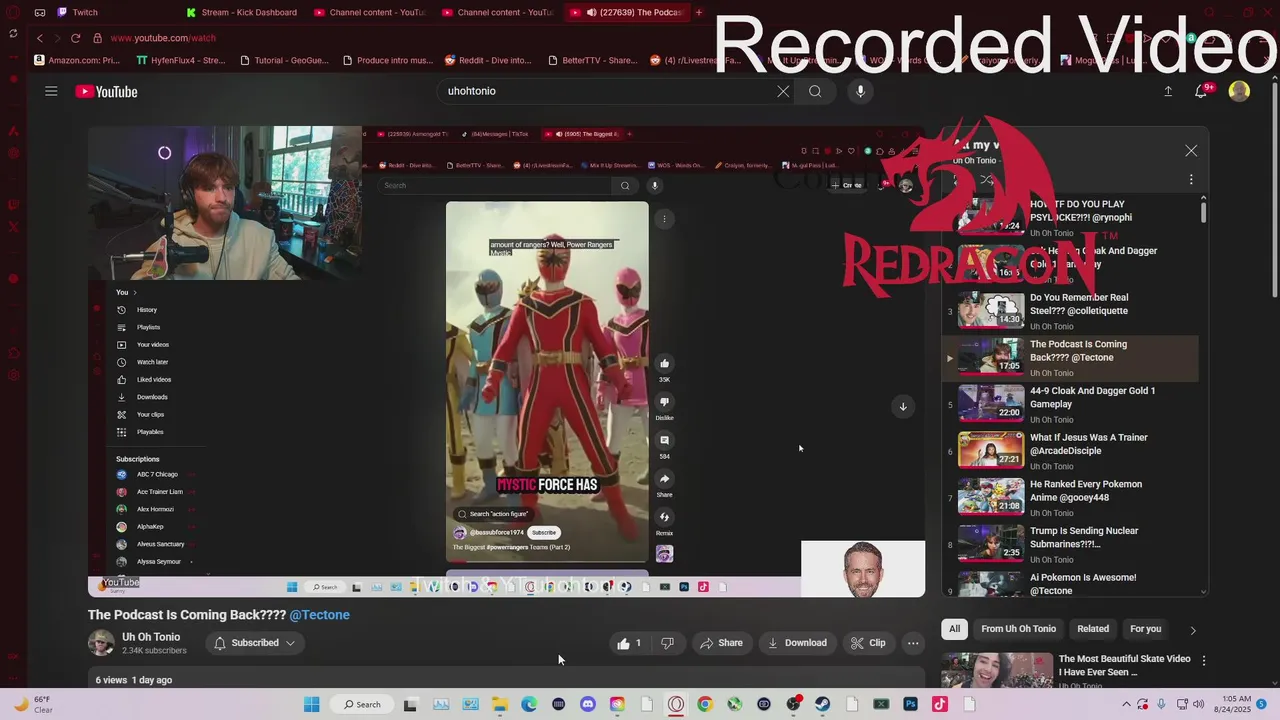The image size is (1280, 720).
Task: Dislike the video with thumbs down
Action: (x=668, y=643)
